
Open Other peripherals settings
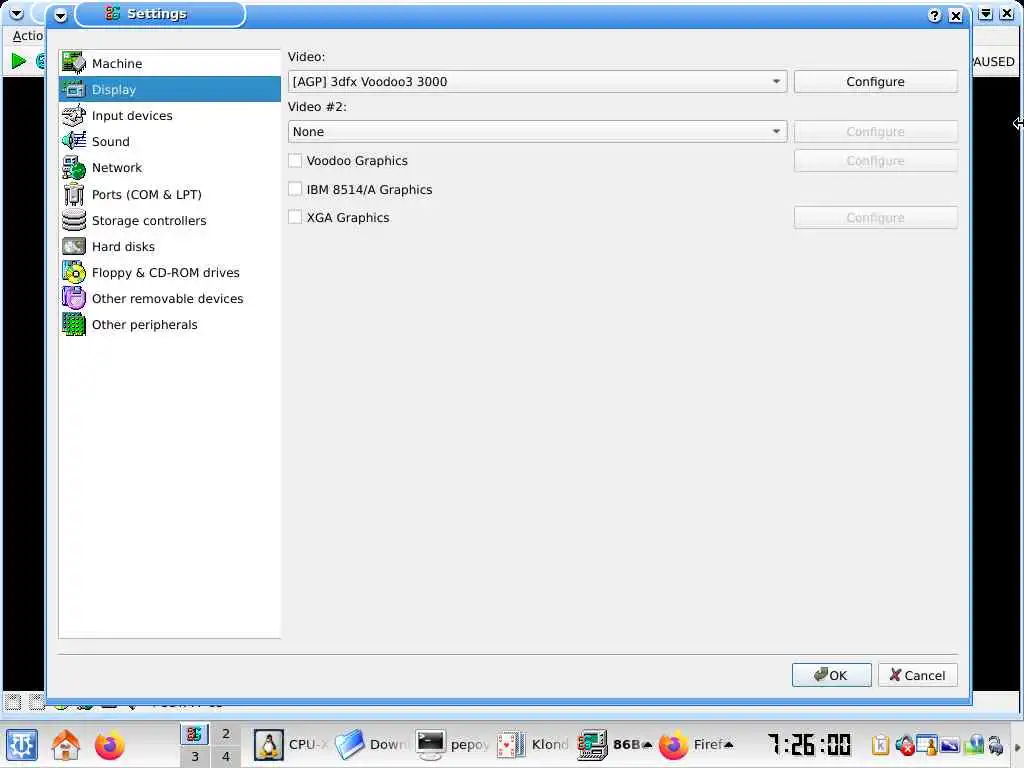click(x=169, y=325)
